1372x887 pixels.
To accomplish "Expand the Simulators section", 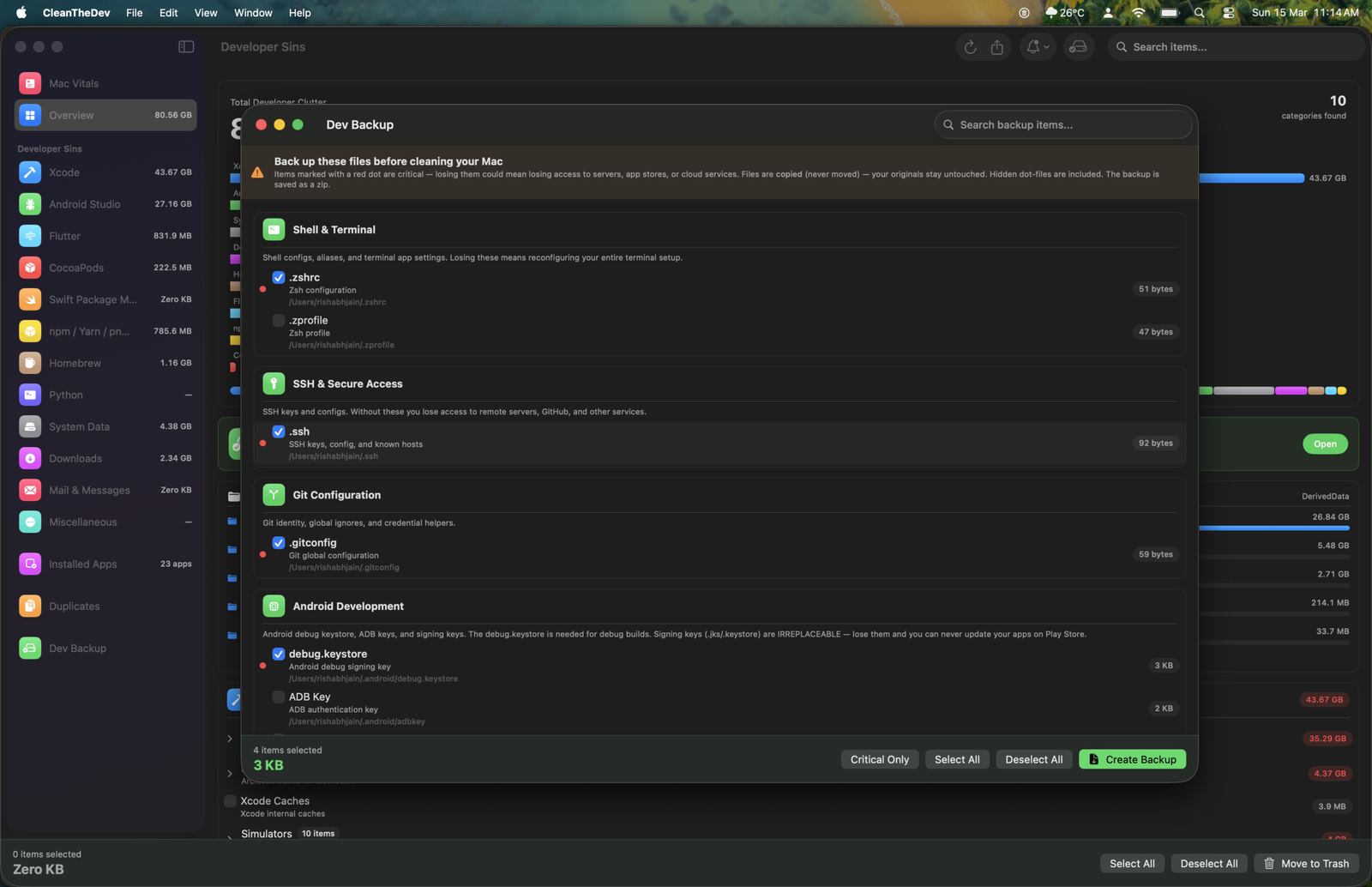I will (x=229, y=833).
